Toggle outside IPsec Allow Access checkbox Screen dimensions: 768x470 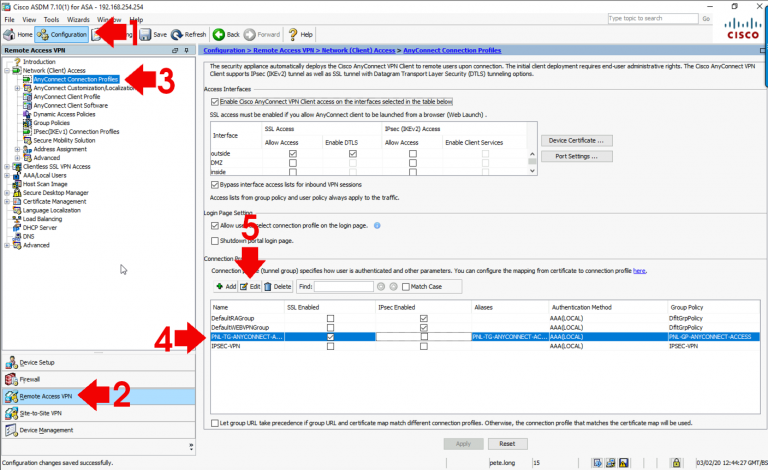point(413,154)
